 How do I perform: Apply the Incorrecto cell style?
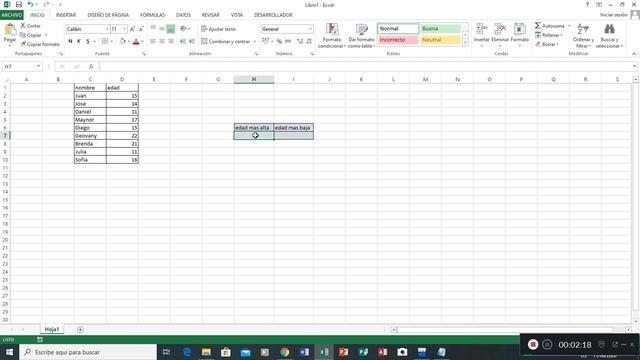tap(398, 40)
